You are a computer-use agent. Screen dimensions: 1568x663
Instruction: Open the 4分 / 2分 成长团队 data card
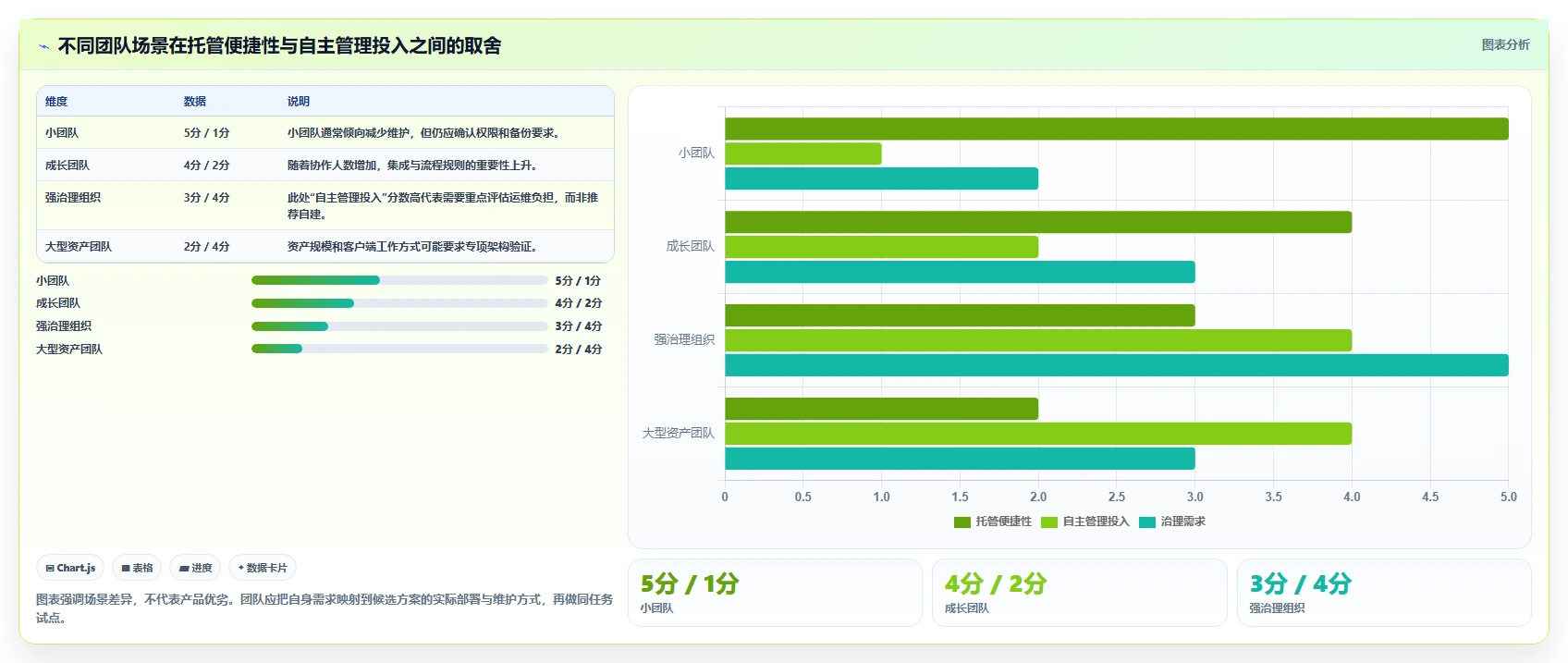pos(1079,593)
